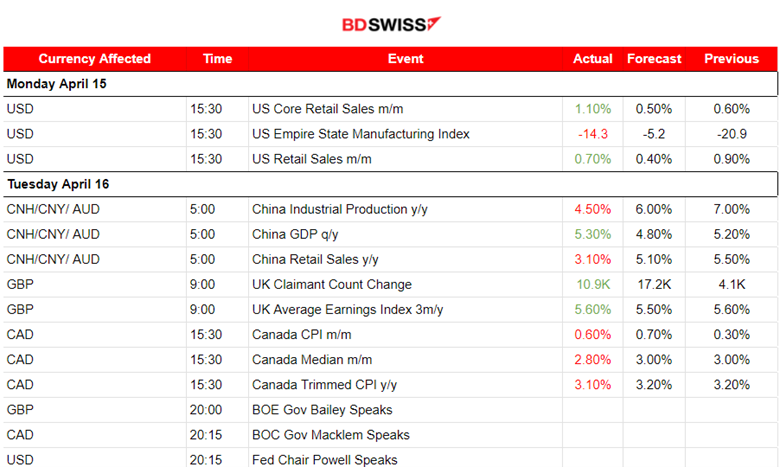This screenshot has width=780, height=467.
Task: Select the Actual column header
Action: [x=593, y=59]
